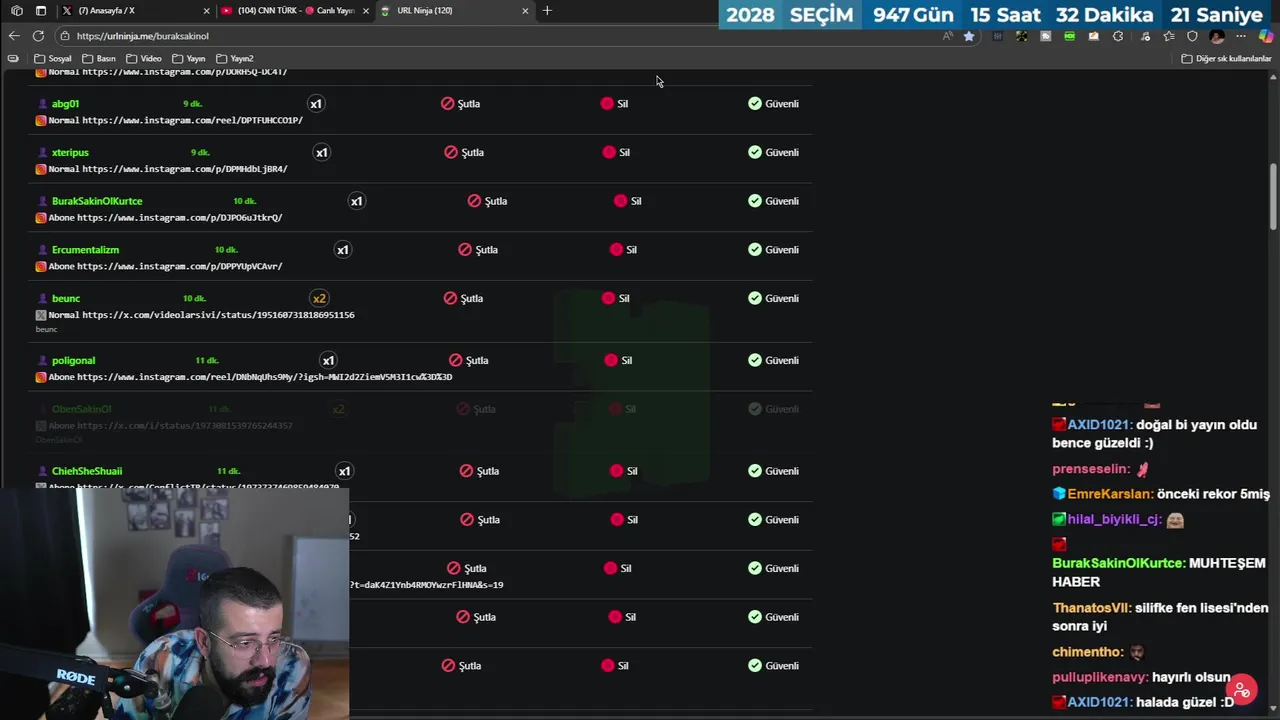The height and width of the screenshot is (720, 1280).
Task: Click Sil on beunc row
Action: (x=615, y=298)
